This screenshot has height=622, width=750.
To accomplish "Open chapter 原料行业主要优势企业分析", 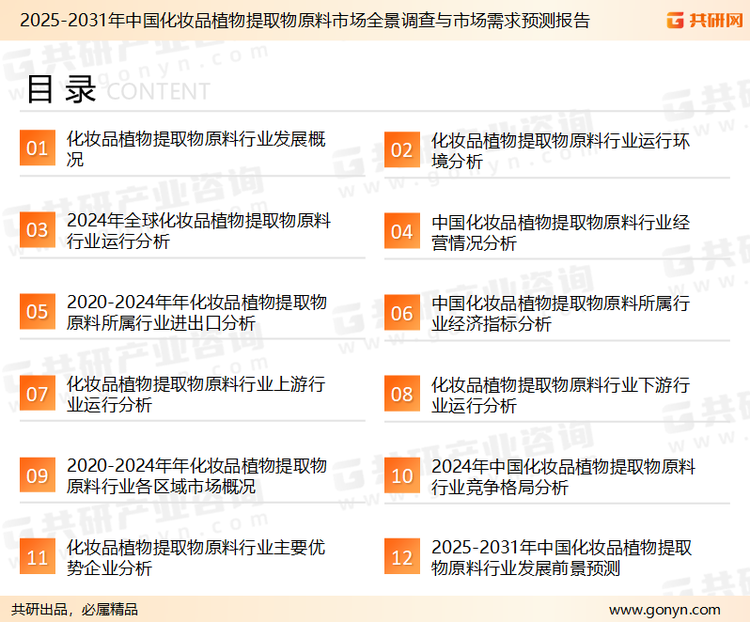I will click(x=196, y=557).
